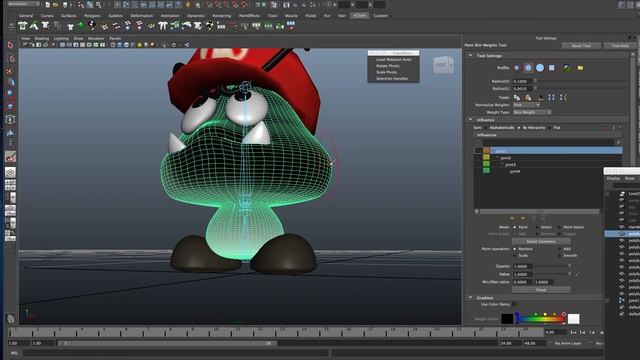Click the white color swatch beside gradient ramp
Screen dimensions: 640x360
coord(573,318)
